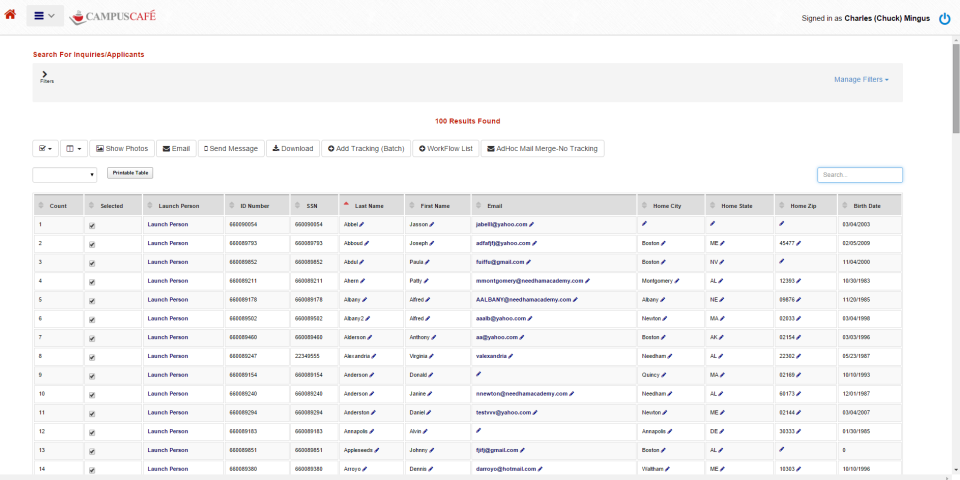
Task: Uncheck the Selected box for Abdul
Action: [92, 263]
